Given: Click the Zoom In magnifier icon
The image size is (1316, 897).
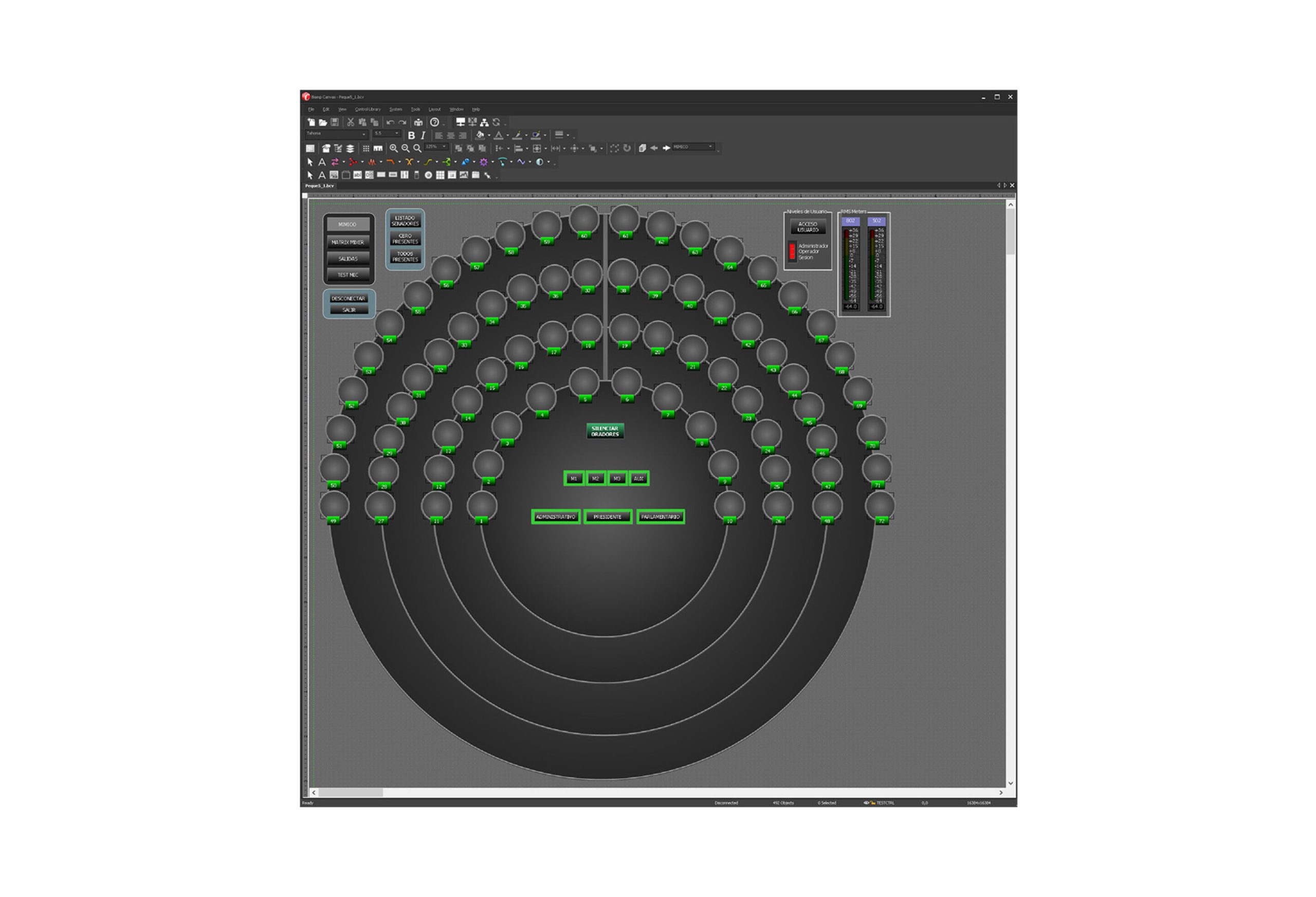Looking at the screenshot, I should [x=393, y=149].
